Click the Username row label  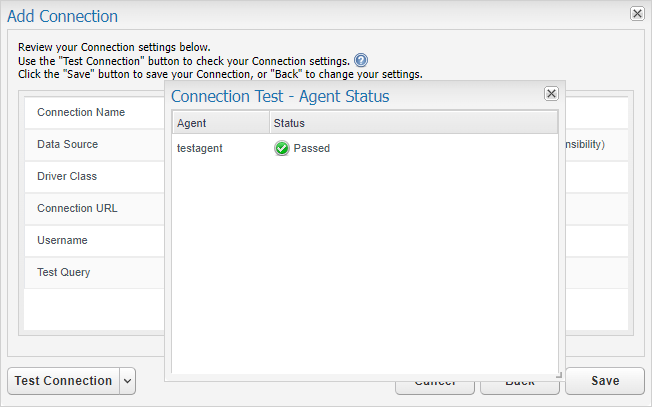coord(62,240)
